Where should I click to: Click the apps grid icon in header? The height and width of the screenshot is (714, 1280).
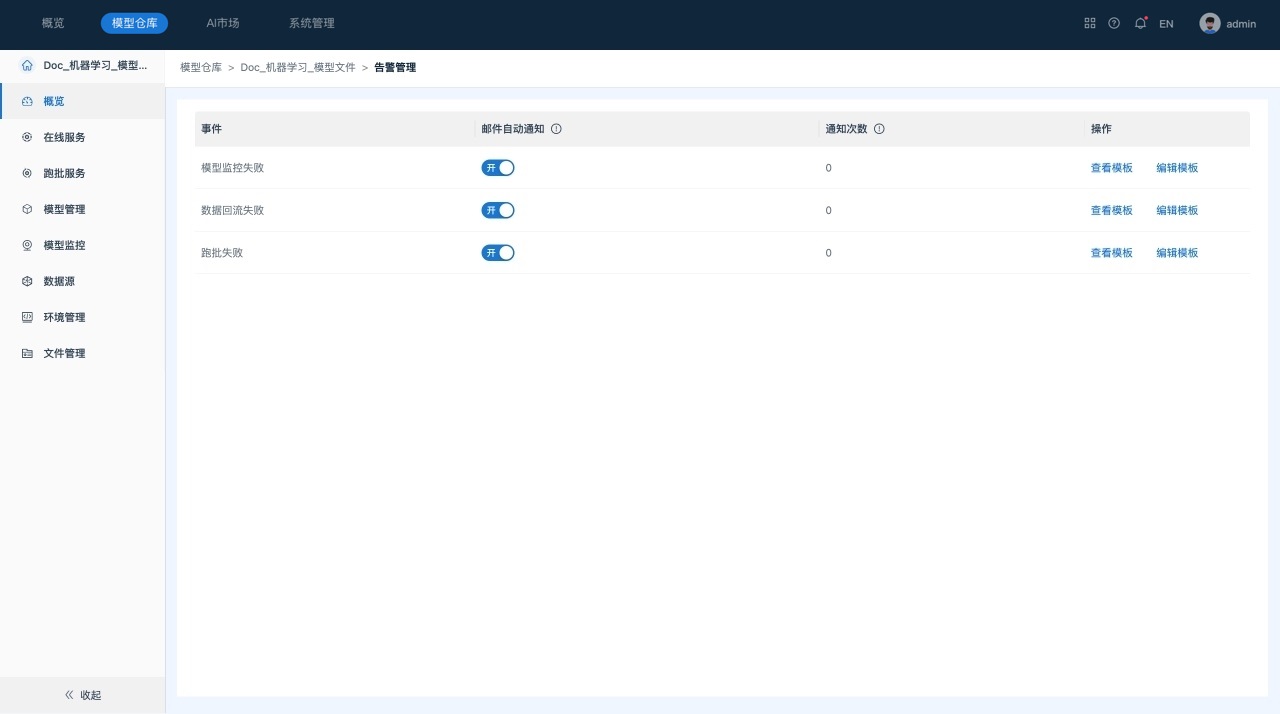click(1090, 23)
